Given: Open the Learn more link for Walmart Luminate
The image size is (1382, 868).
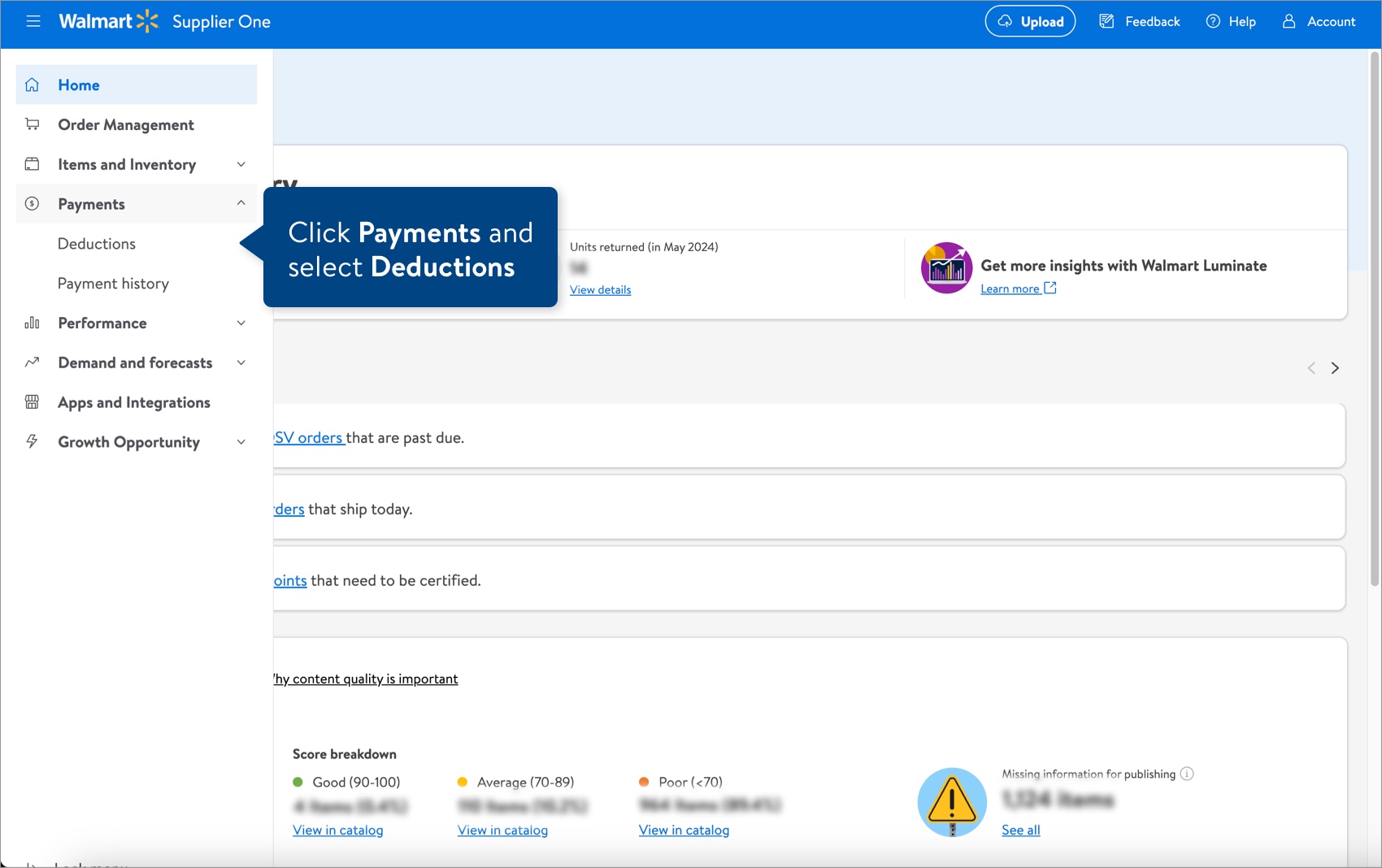Looking at the screenshot, I should pos(1010,288).
